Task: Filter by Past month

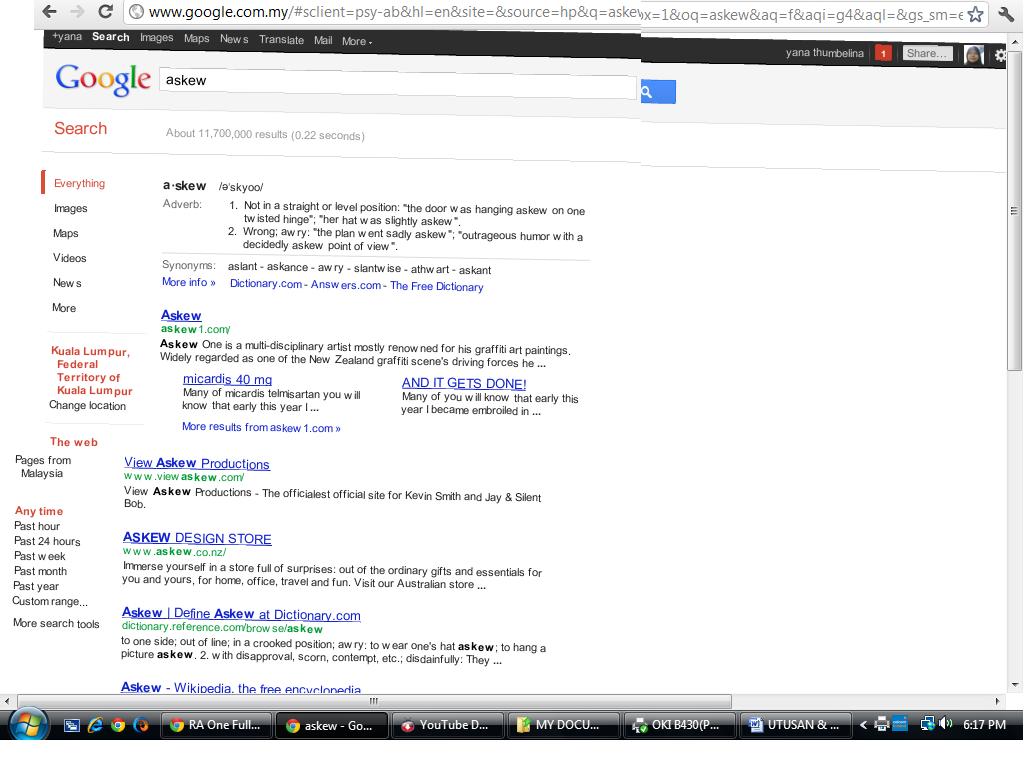Action: (40, 571)
